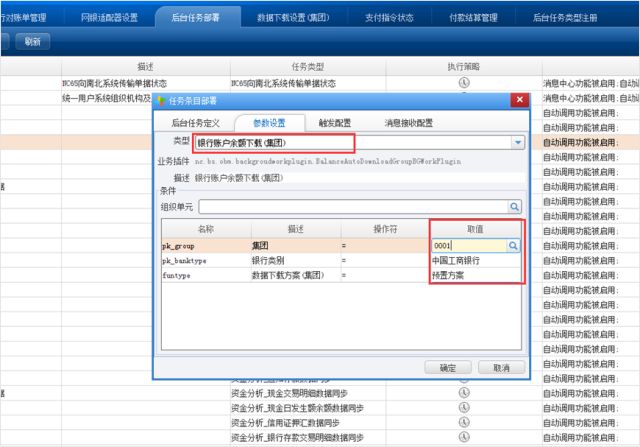The width and height of the screenshot is (640, 447).
Task: Select 中国工商银行 value cell
Action: click(x=476, y=260)
